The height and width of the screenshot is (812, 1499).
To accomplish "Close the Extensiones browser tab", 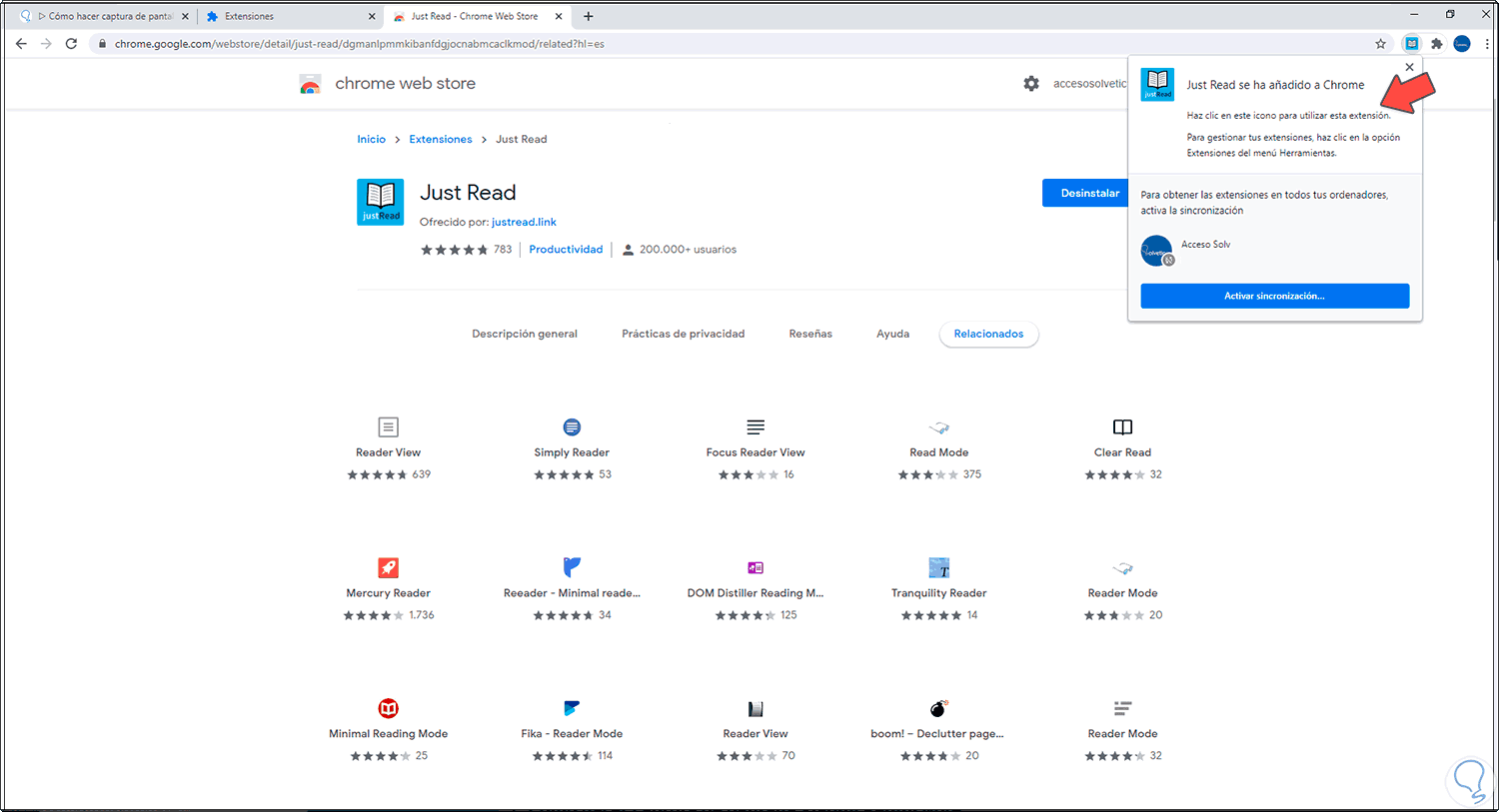I will [372, 16].
